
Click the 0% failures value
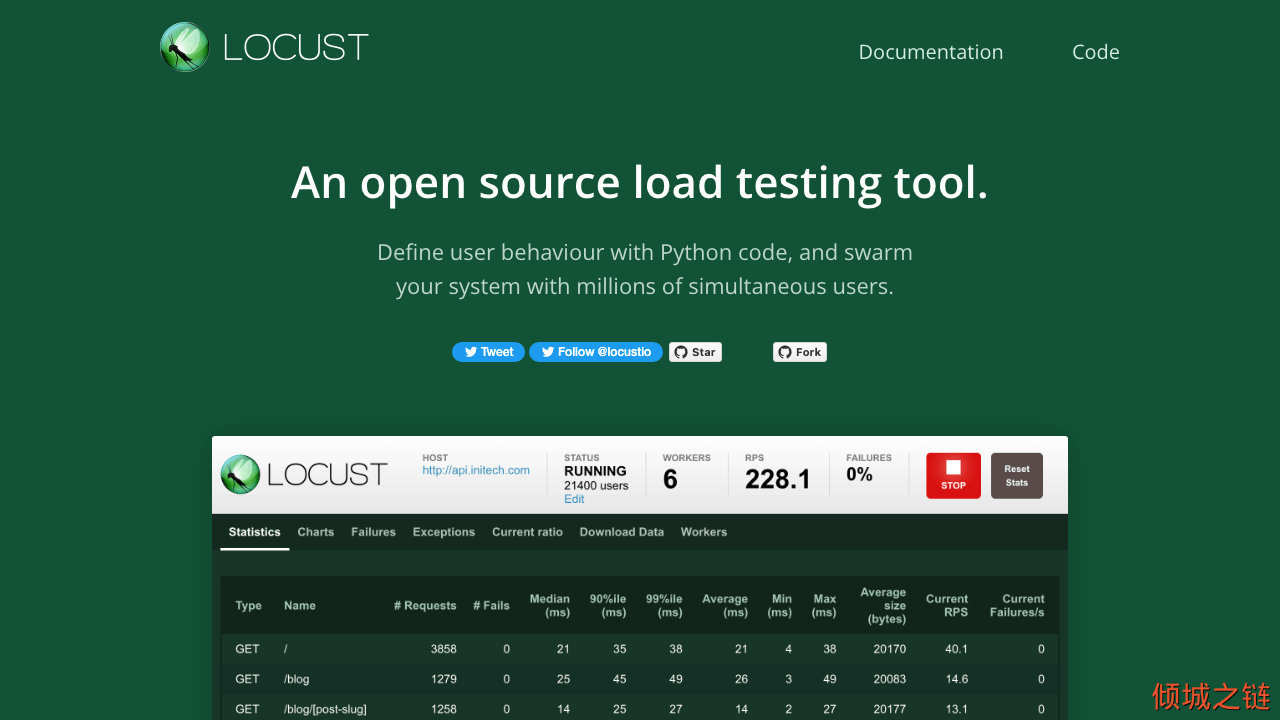pyautogui.click(x=859, y=474)
